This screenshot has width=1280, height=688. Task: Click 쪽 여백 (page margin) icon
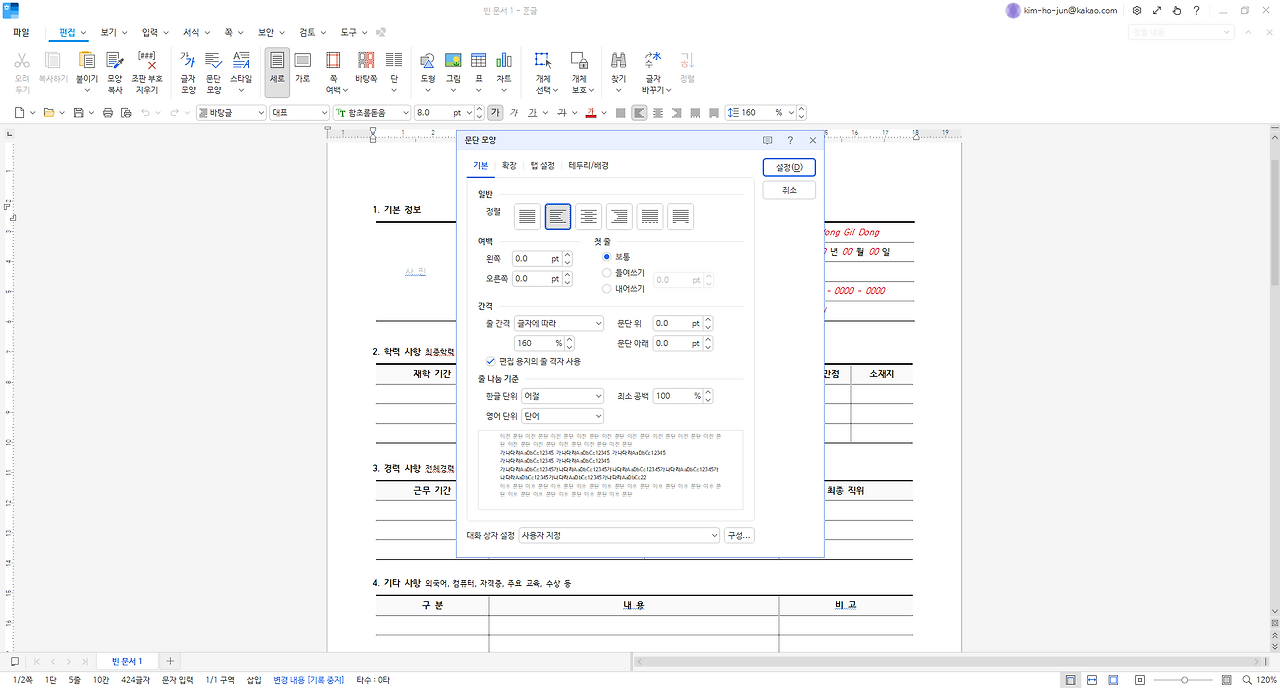[333, 71]
